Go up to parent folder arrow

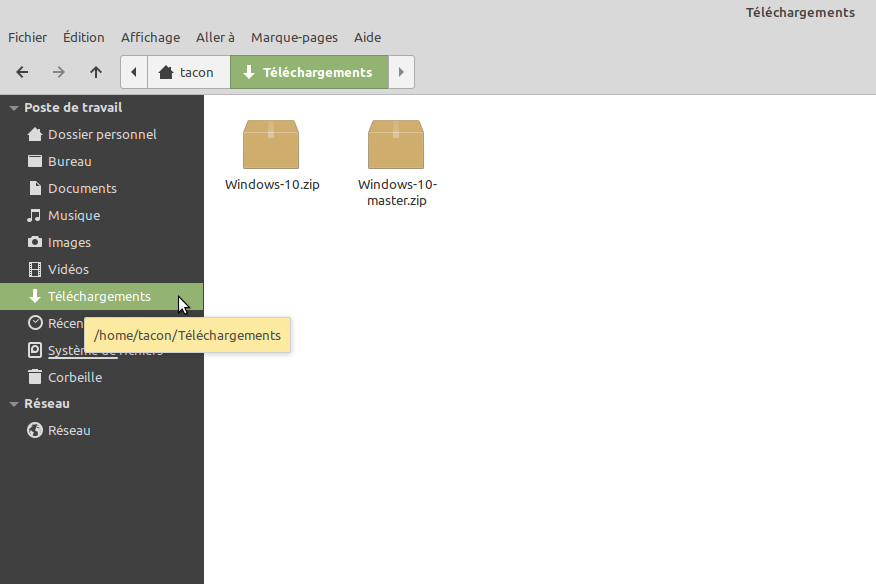[96, 72]
